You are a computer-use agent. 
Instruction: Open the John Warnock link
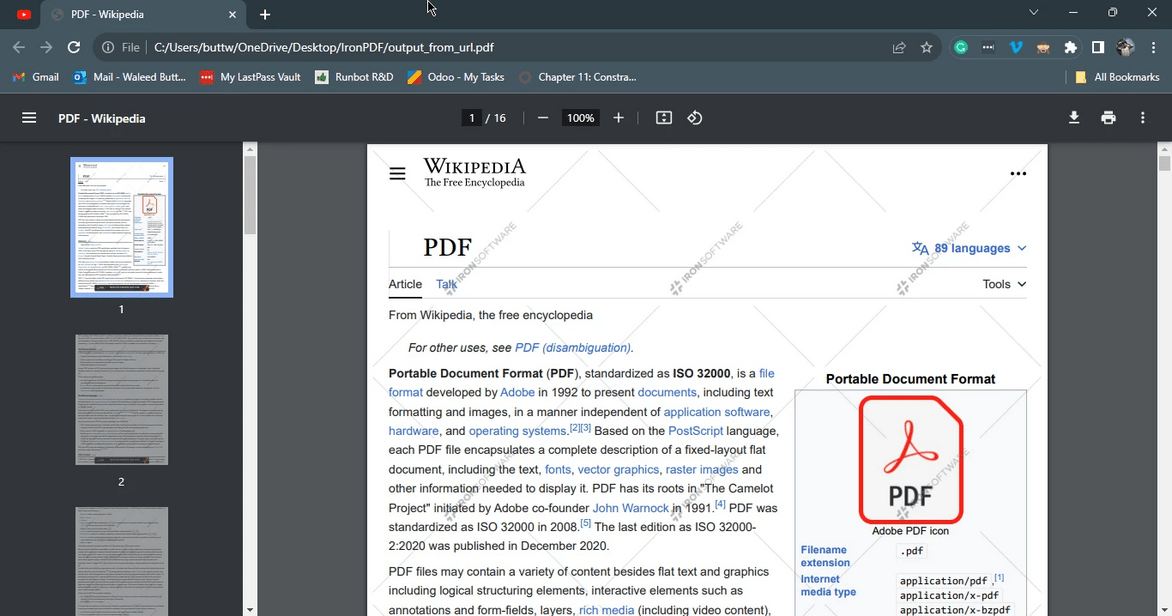[631, 508]
